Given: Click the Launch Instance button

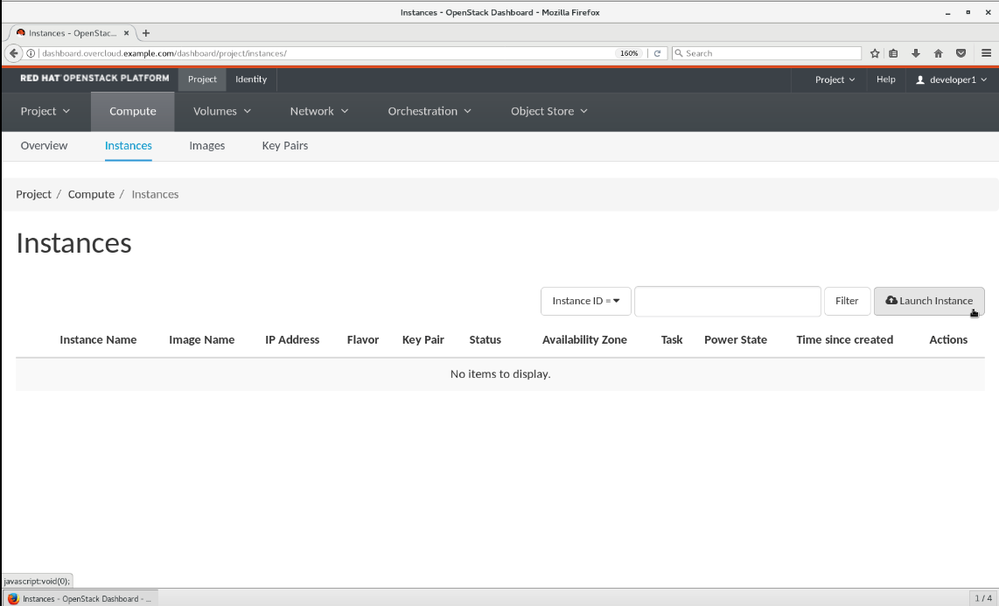Looking at the screenshot, I should [x=929, y=301].
